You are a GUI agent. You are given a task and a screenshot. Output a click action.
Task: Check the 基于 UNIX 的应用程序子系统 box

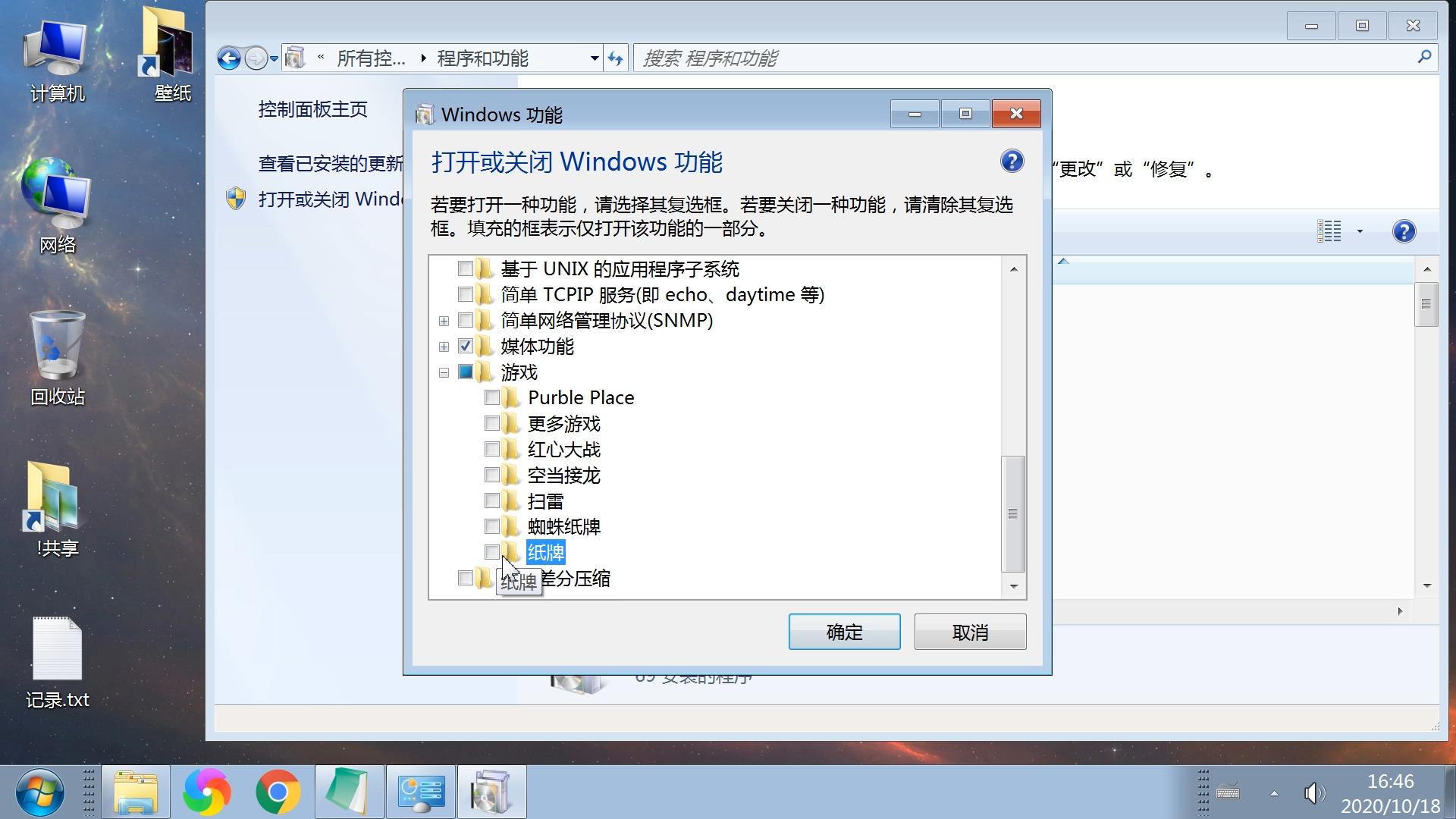click(466, 268)
